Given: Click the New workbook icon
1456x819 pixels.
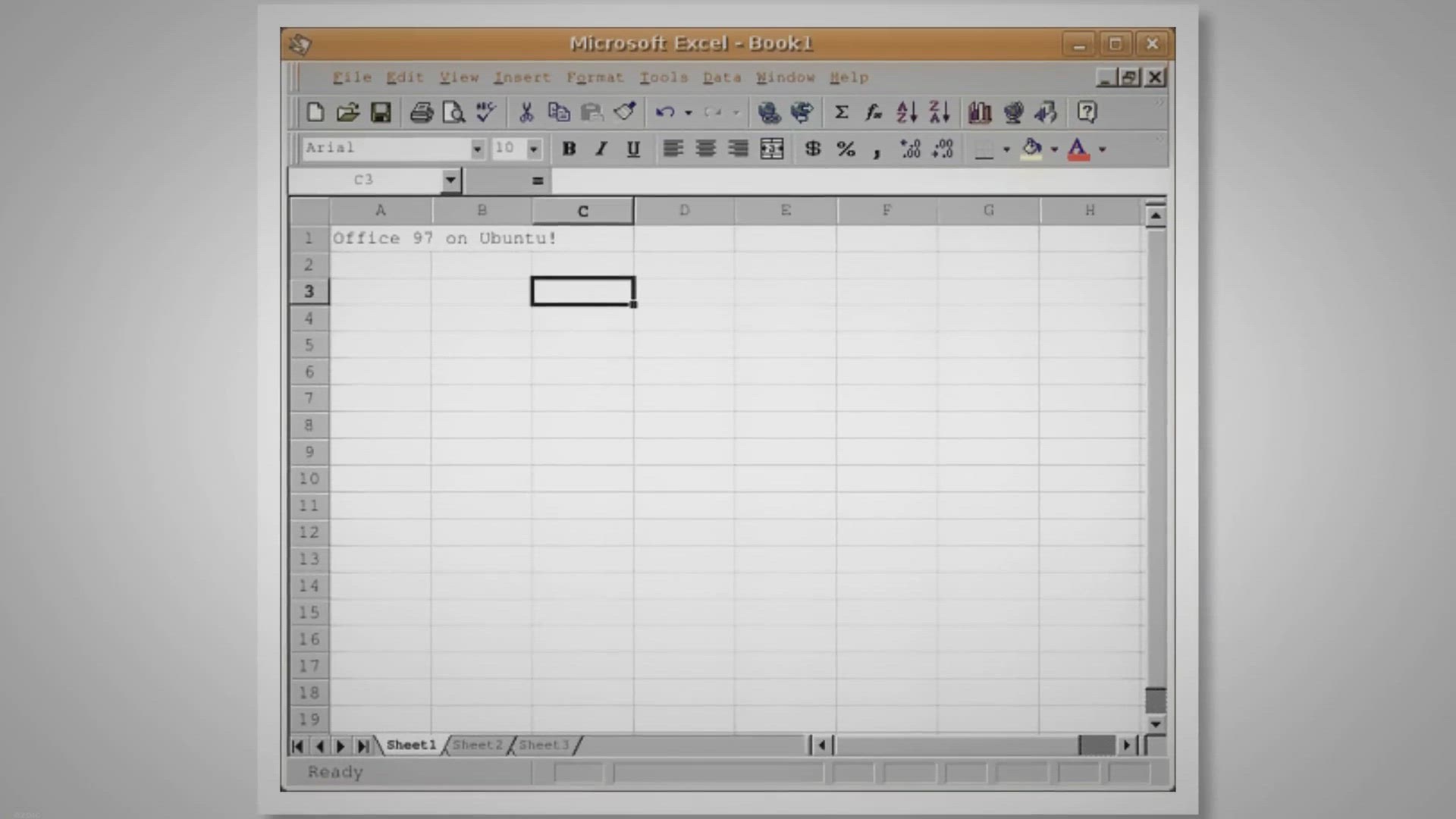Looking at the screenshot, I should (315, 112).
